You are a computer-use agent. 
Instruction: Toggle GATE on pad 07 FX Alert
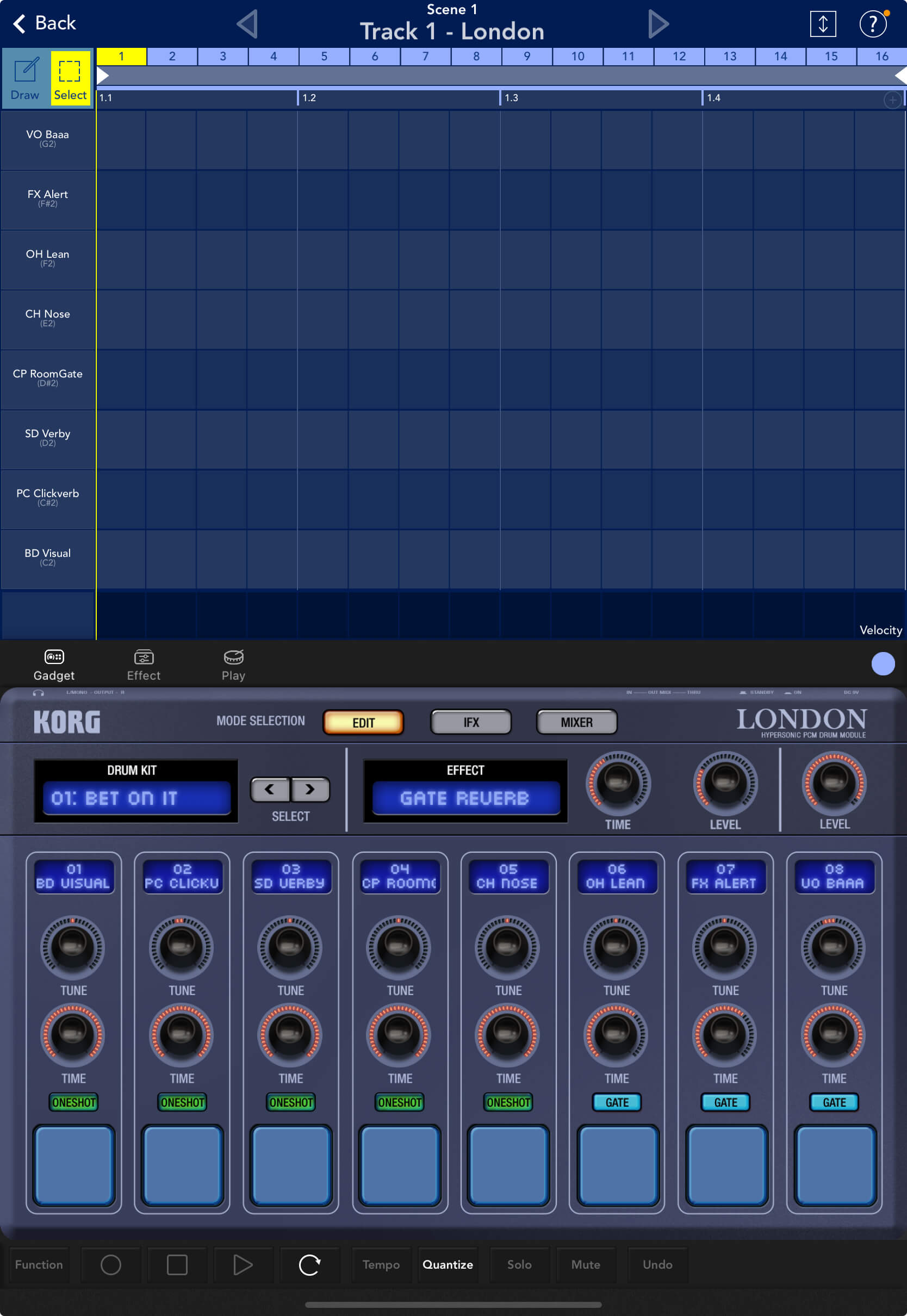725,1102
